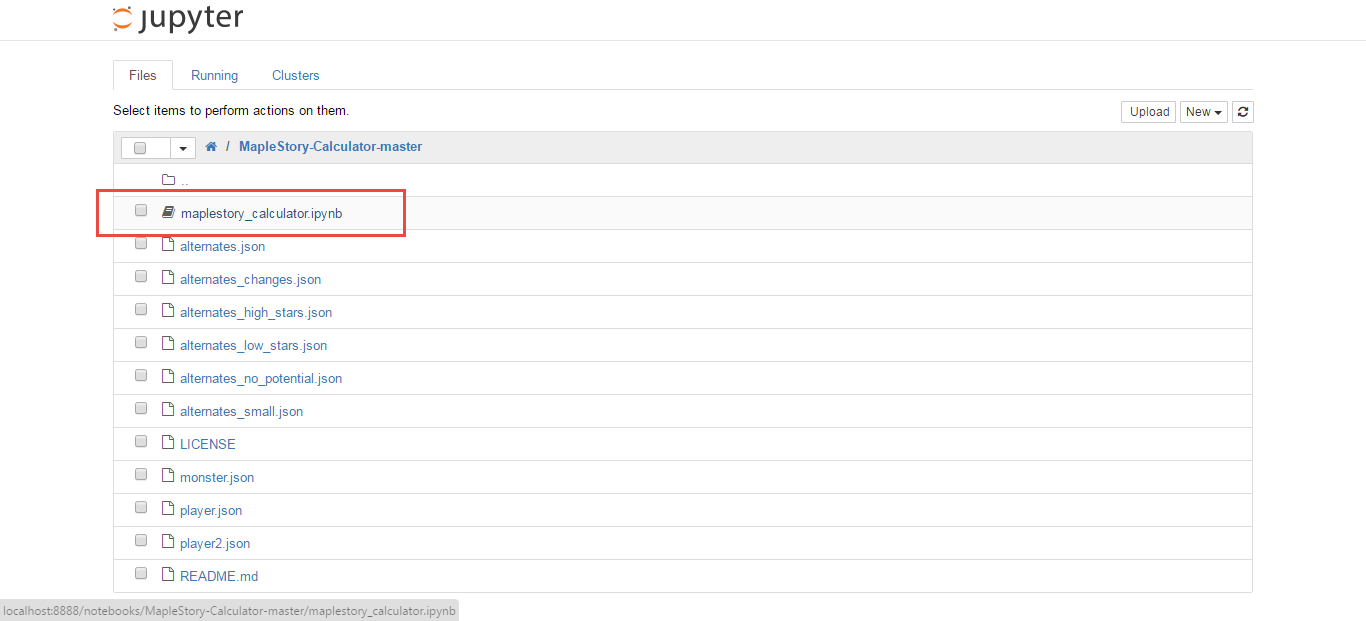This screenshot has height=621, width=1366.
Task: Select checkbox for alternates_changes.json
Action: [x=141, y=276]
